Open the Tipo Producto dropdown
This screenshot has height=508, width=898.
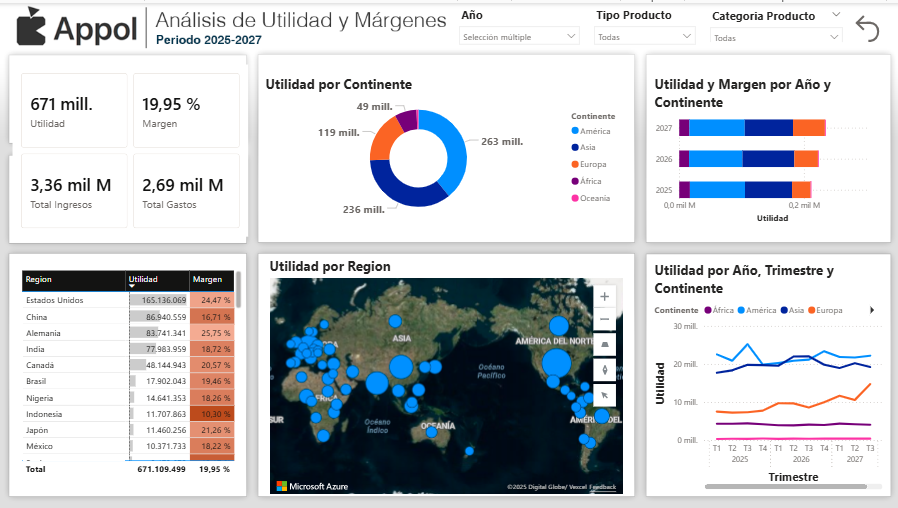[644, 37]
